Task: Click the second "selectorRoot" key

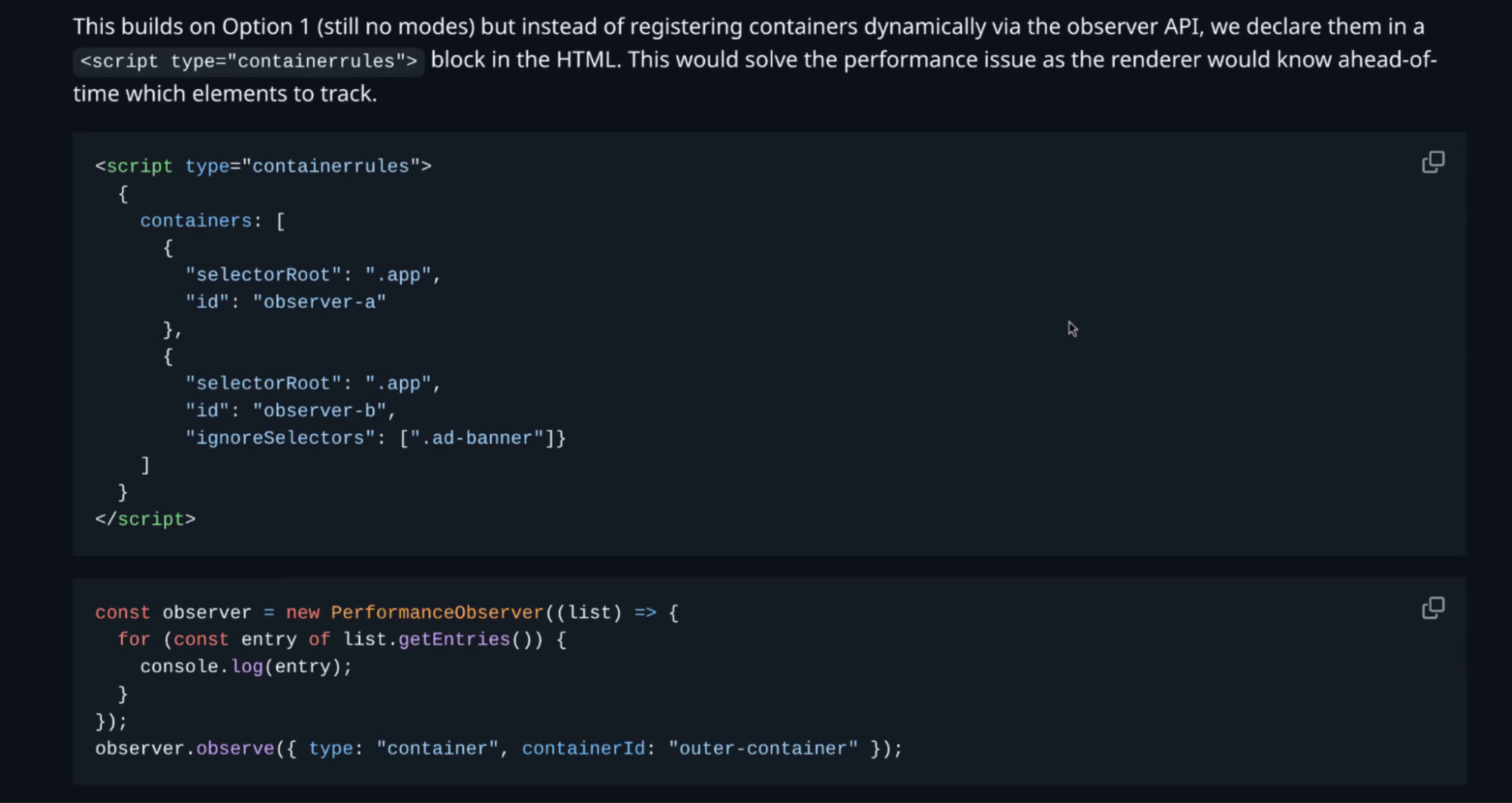Action: point(263,383)
